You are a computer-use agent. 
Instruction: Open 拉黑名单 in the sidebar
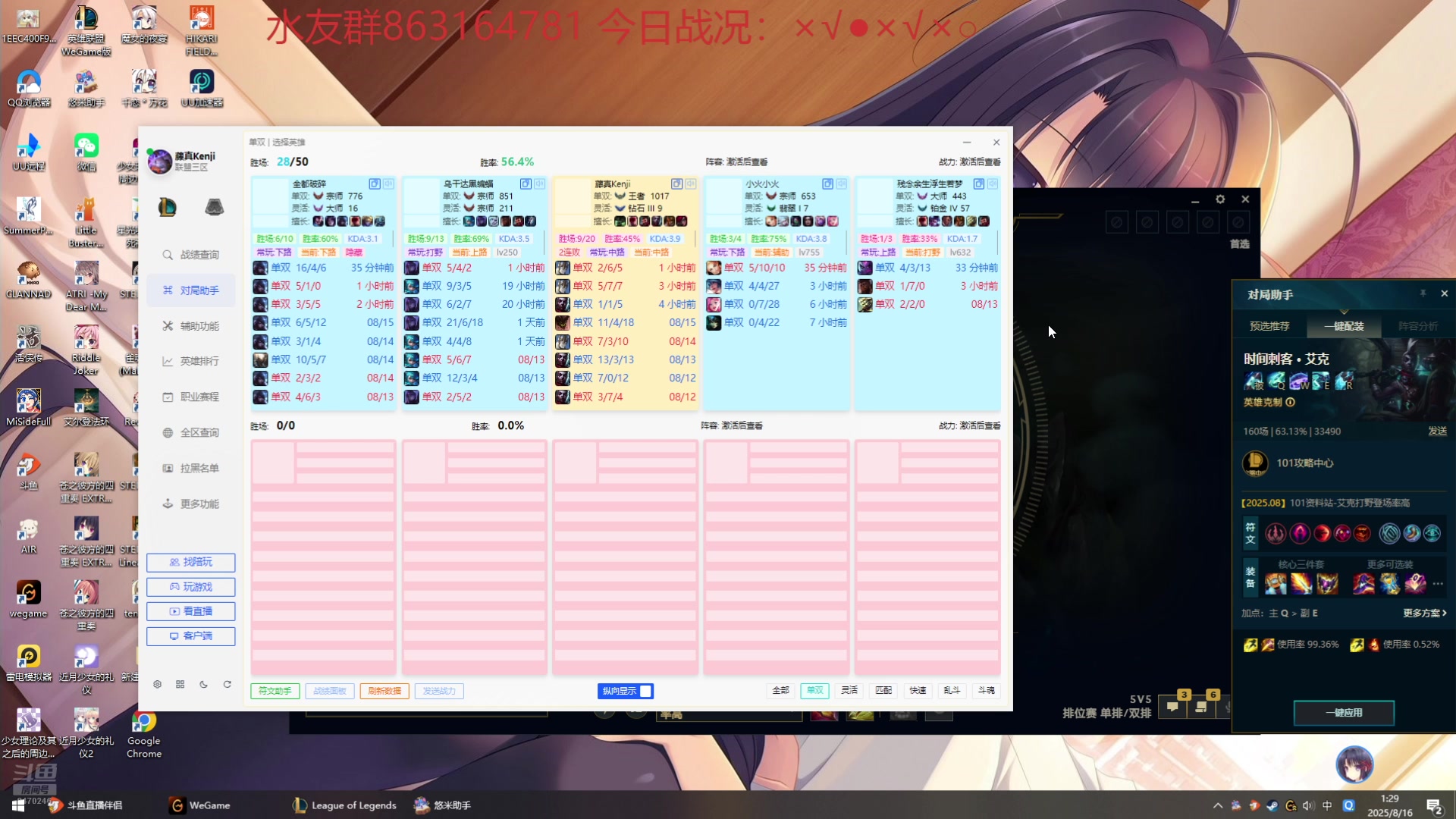click(x=191, y=469)
